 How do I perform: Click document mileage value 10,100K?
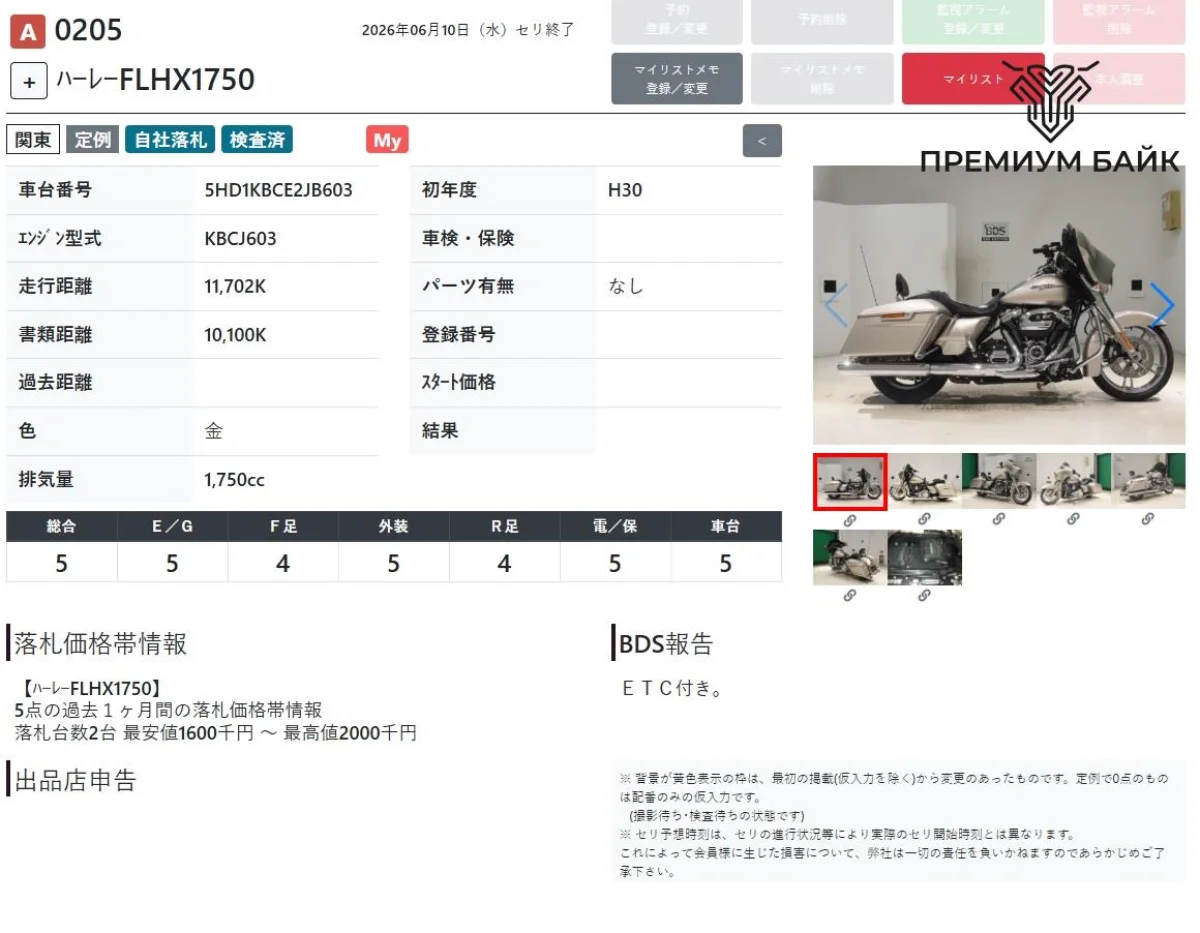click(x=235, y=335)
